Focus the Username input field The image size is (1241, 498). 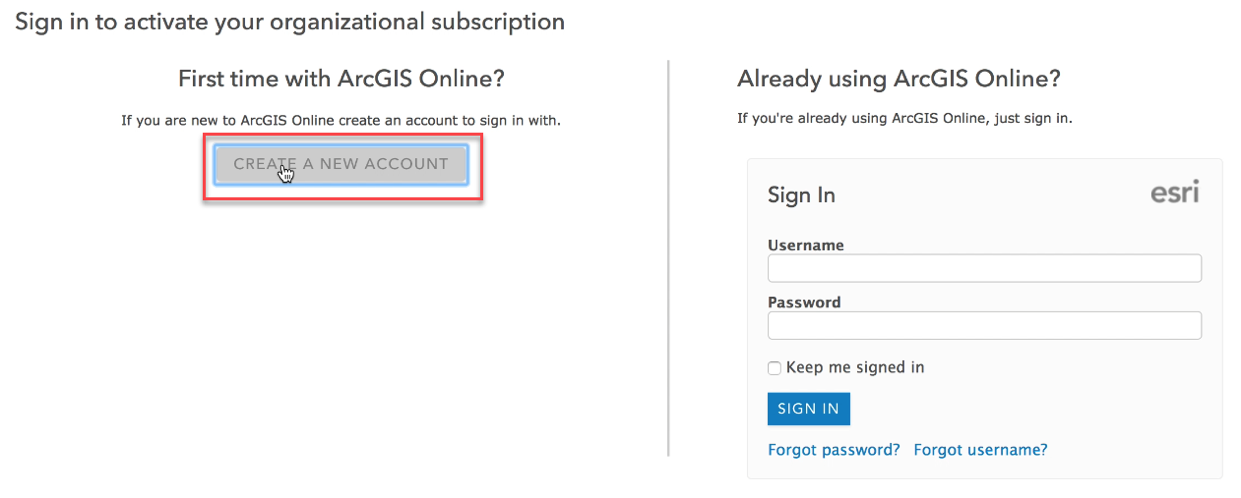[984, 268]
